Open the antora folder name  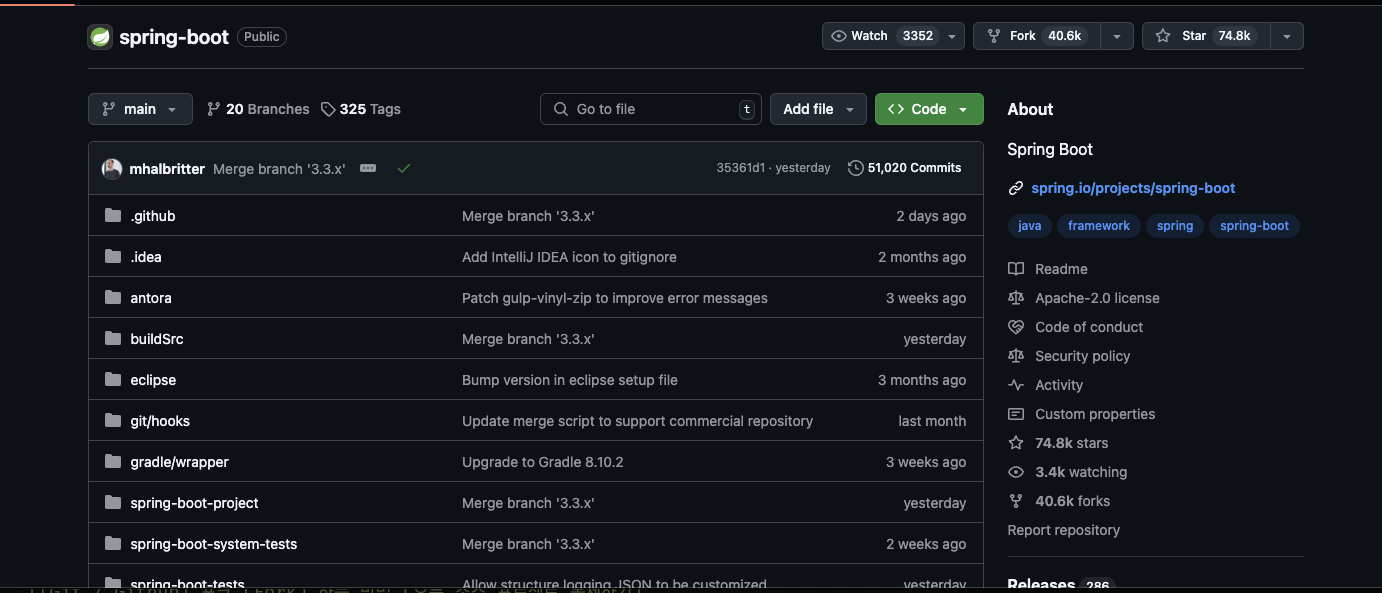tap(151, 298)
